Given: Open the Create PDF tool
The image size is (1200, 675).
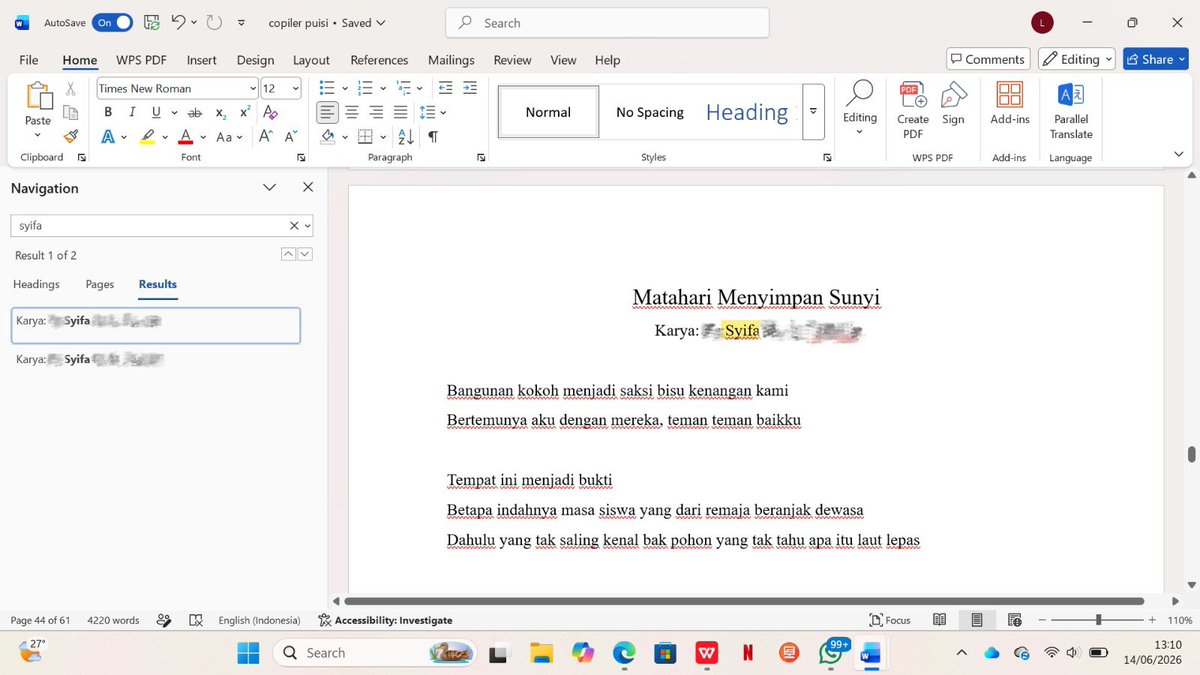Looking at the screenshot, I should tap(912, 110).
